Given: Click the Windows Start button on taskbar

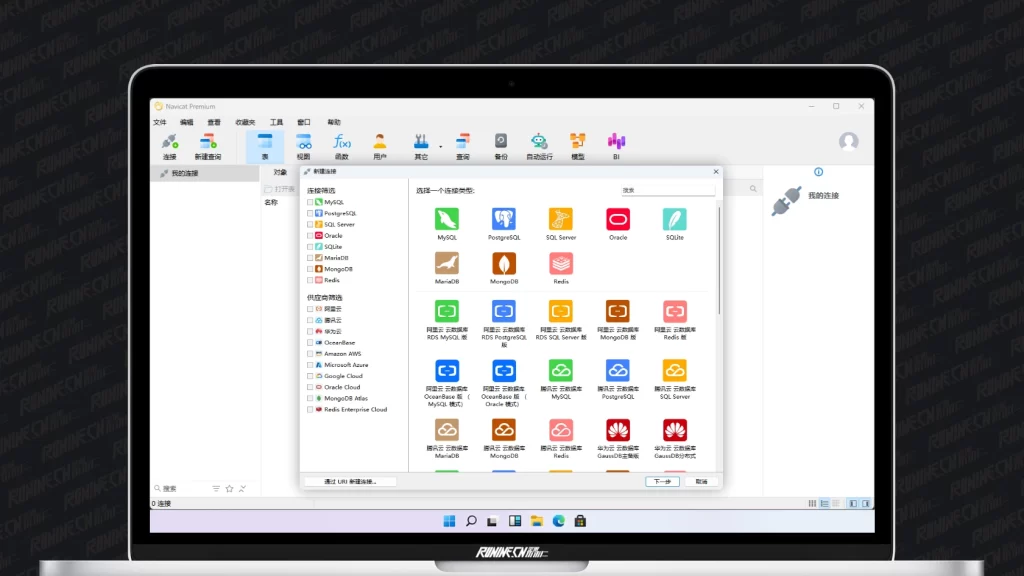Looking at the screenshot, I should (x=449, y=521).
